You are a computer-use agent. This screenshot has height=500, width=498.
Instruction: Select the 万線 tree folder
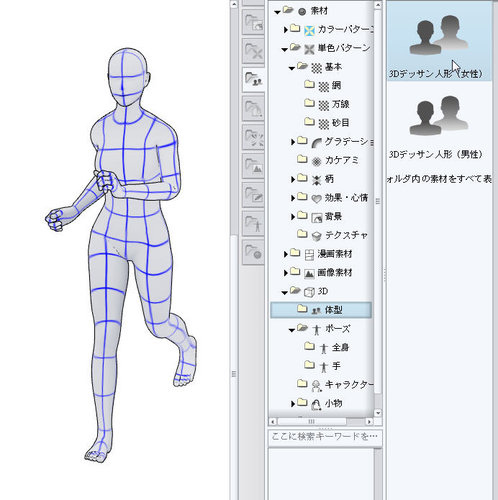click(x=327, y=104)
